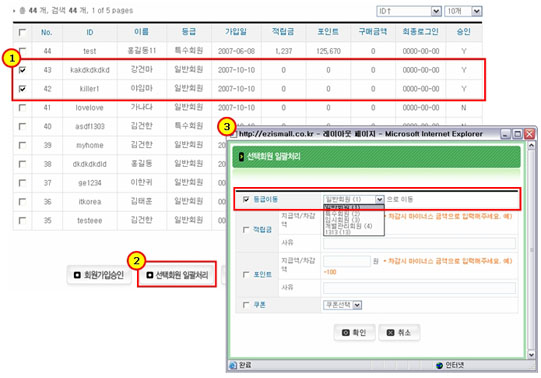This screenshot has height=378, width=541.
Task: Click the member ID testeee
Action: coord(90,220)
